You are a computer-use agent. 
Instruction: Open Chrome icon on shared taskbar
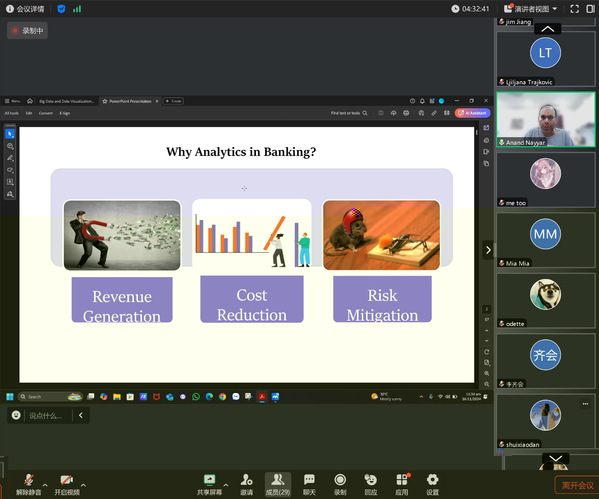(222, 397)
